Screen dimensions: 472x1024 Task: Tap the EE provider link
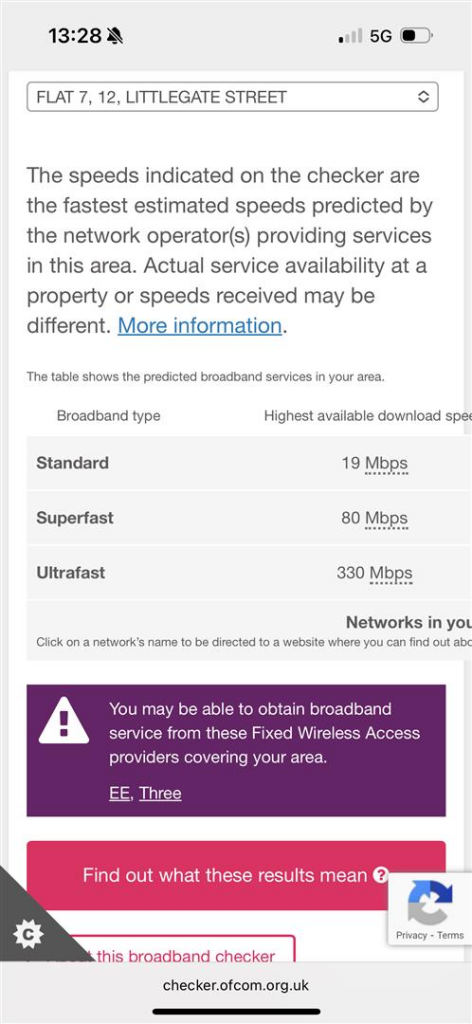119,793
